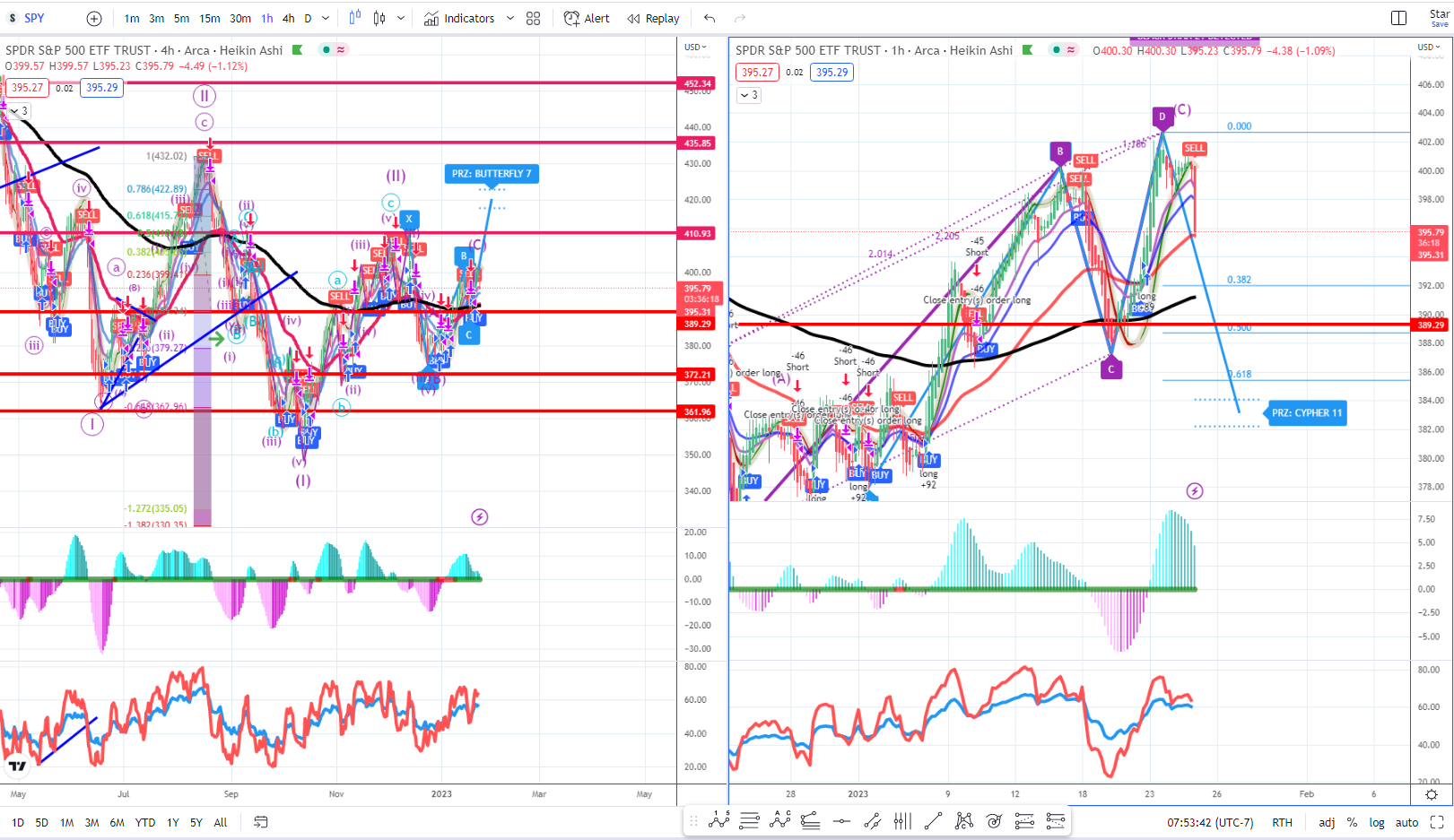This screenshot has height=840, width=1454.
Task: Open the indicator templates grid icon
Action: pos(534,18)
